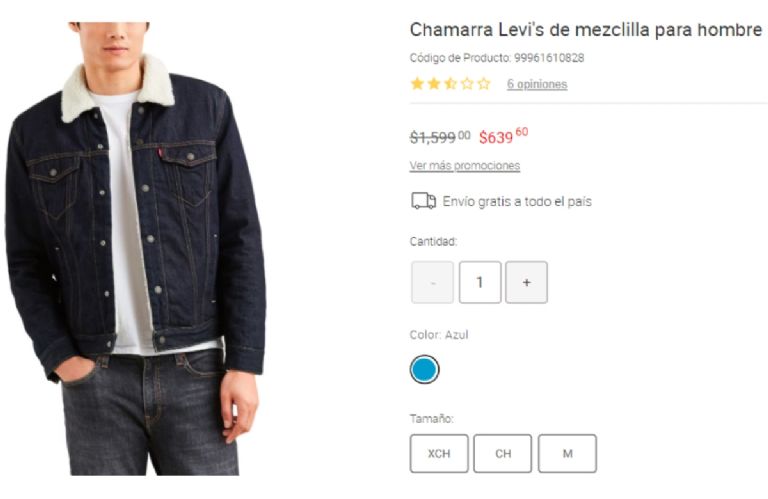Click the delivery truck icon
This screenshot has width=768, height=499.
pos(423,201)
